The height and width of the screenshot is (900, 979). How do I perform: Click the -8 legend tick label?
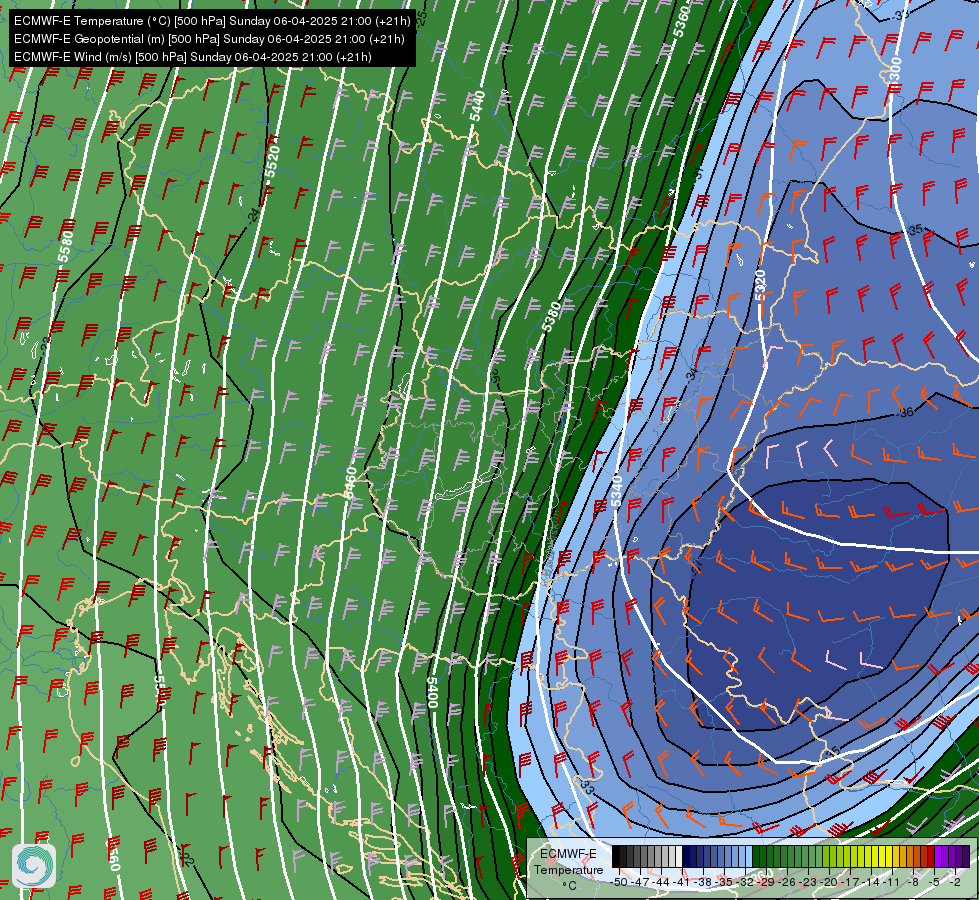pyautogui.click(x=913, y=882)
